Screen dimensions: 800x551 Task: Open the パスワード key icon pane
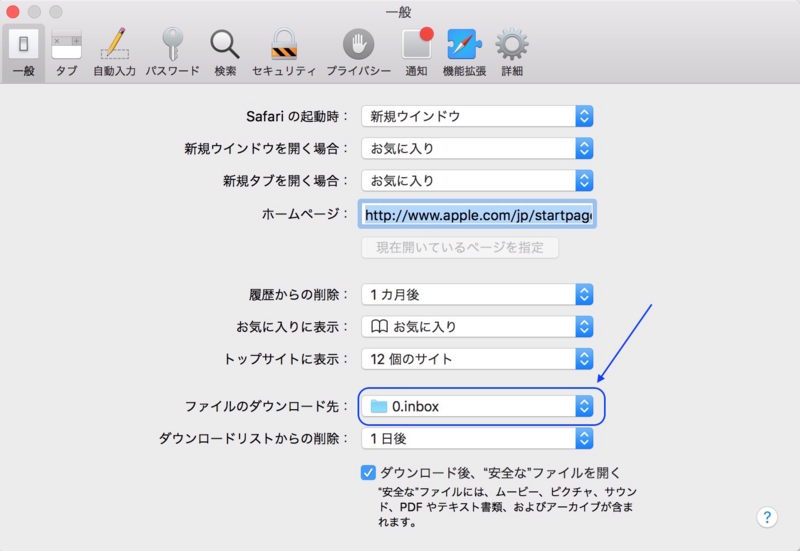172,53
